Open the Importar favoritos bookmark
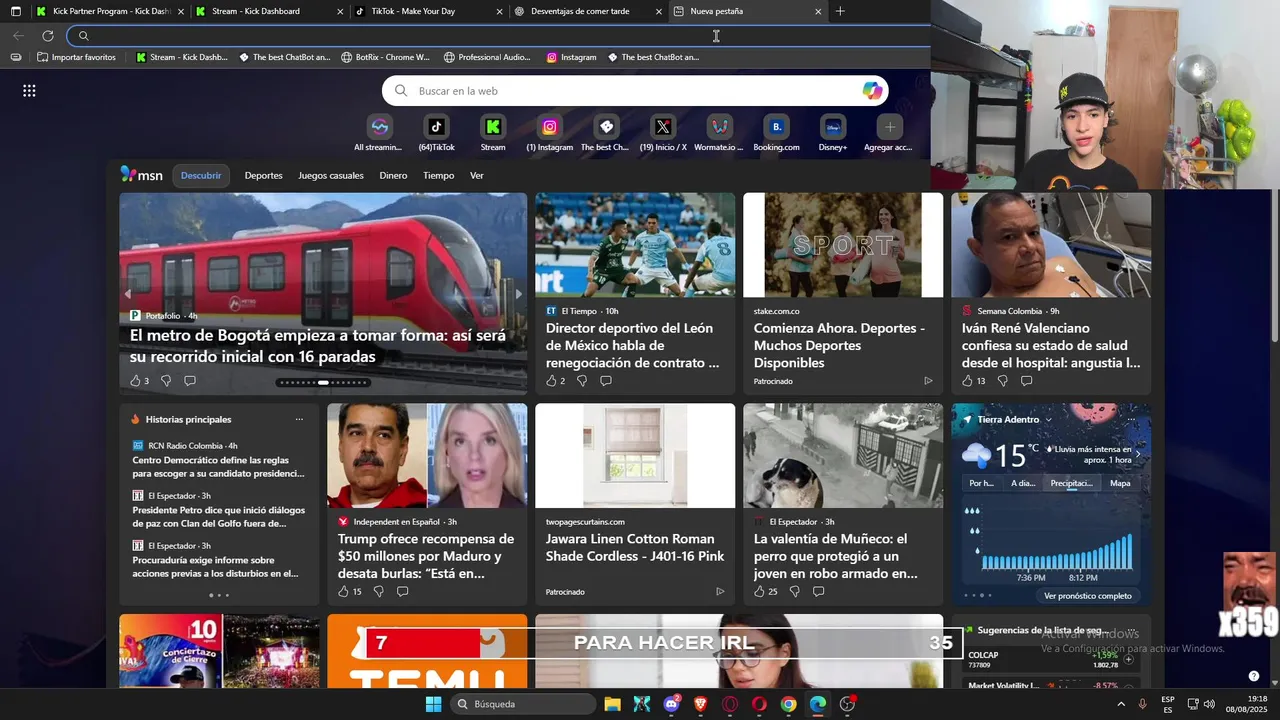 (x=76, y=57)
